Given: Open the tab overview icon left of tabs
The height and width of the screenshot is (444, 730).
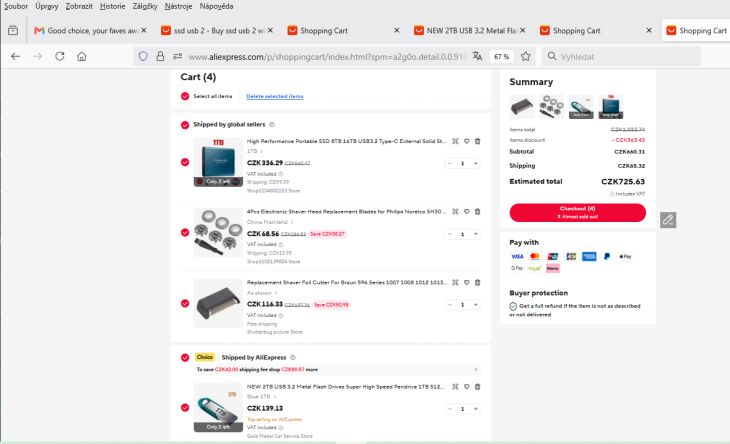Looking at the screenshot, I should pyautogui.click(x=13, y=30).
